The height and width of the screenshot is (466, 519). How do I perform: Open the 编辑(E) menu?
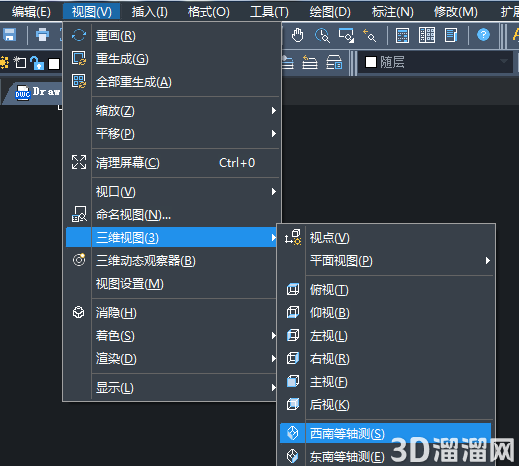pos(31,12)
